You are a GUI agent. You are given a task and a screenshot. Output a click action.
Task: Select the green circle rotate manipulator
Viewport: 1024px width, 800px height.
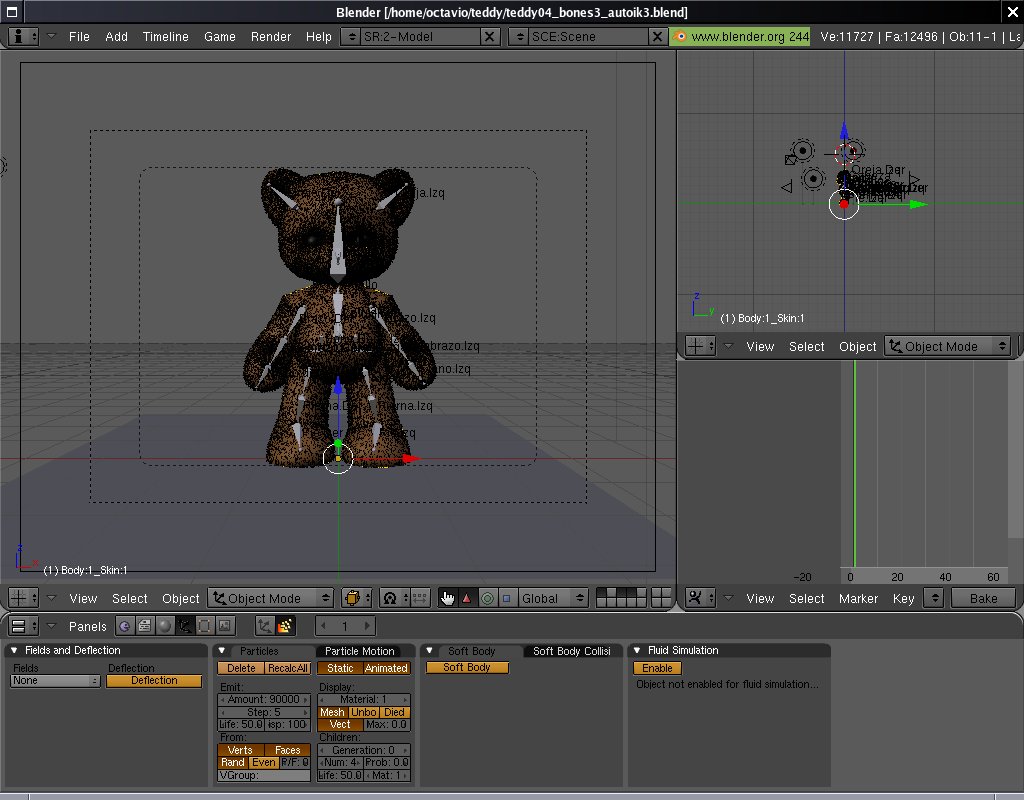[487, 598]
